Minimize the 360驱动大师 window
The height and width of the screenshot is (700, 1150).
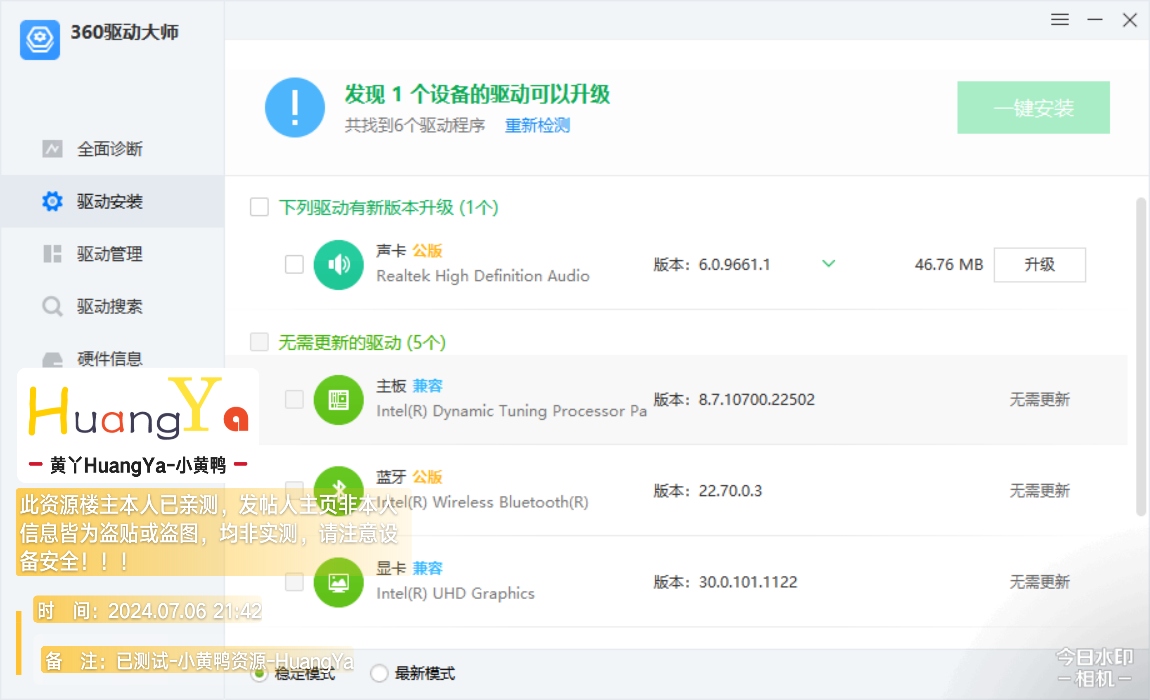coord(1095,20)
